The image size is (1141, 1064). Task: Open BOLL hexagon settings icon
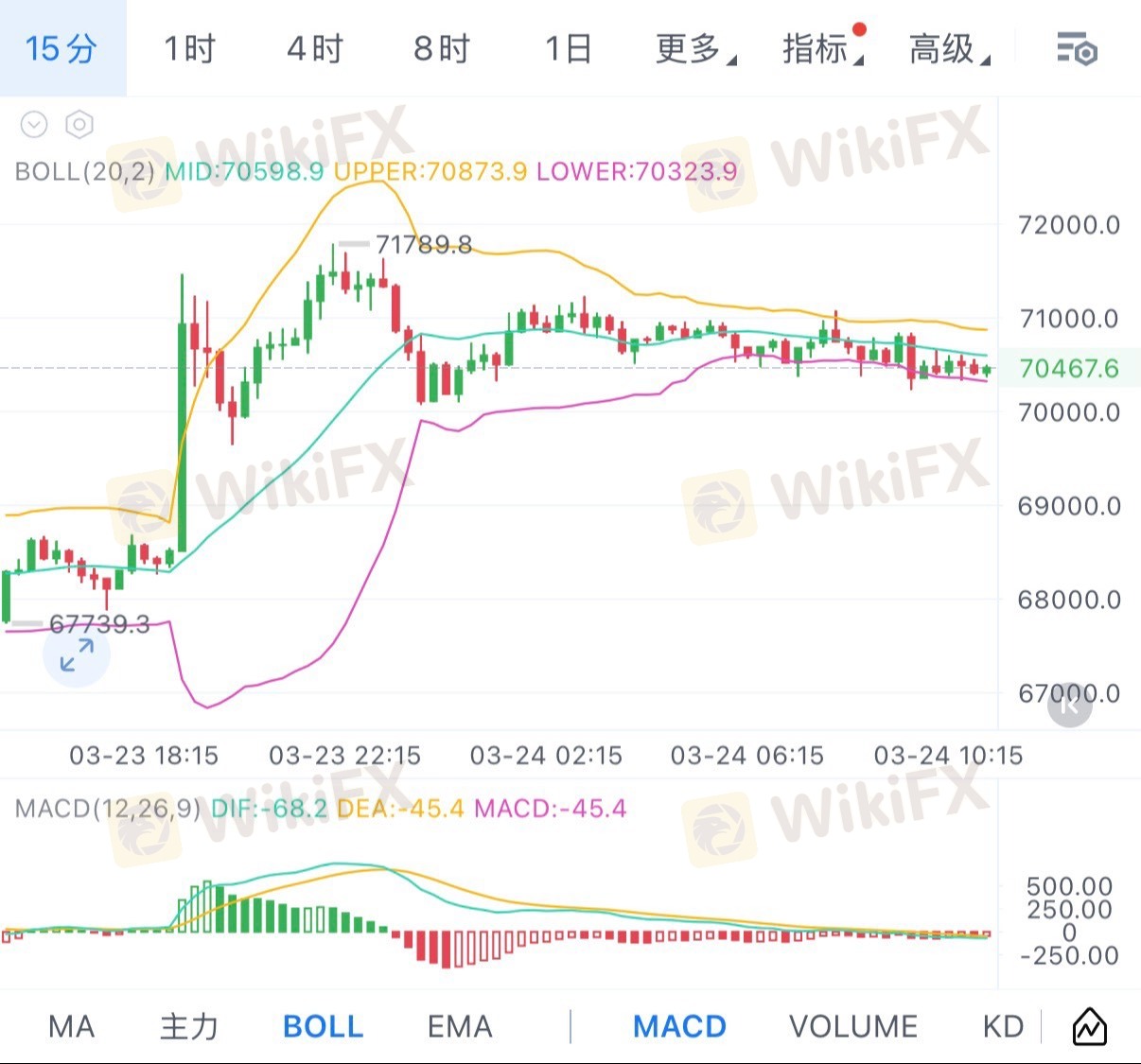click(79, 125)
